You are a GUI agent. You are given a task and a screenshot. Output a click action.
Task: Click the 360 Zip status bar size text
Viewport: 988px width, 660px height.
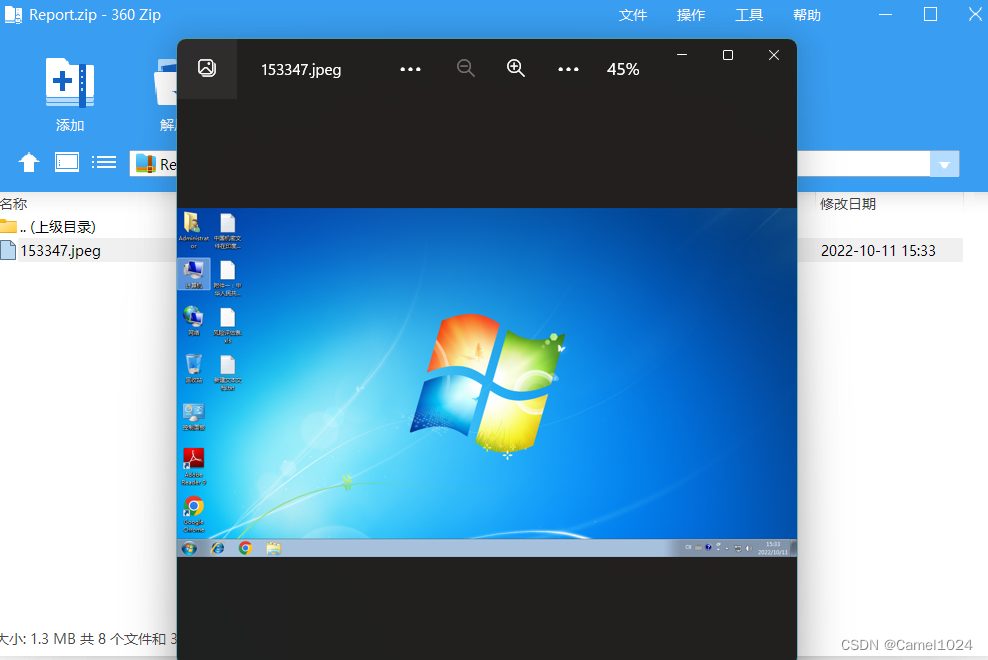point(88,639)
